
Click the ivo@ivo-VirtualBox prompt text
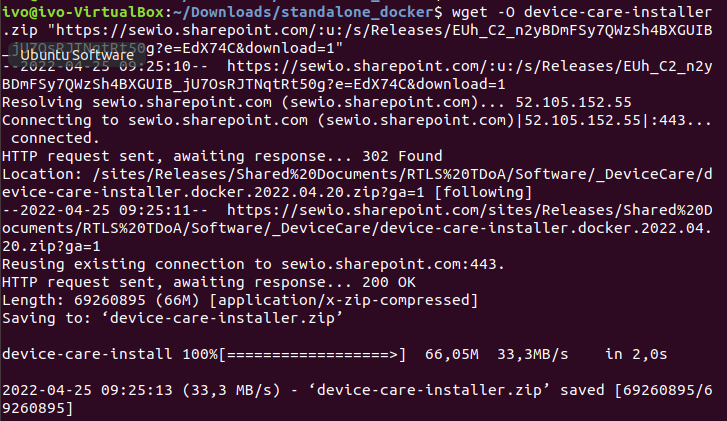[83, 12]
